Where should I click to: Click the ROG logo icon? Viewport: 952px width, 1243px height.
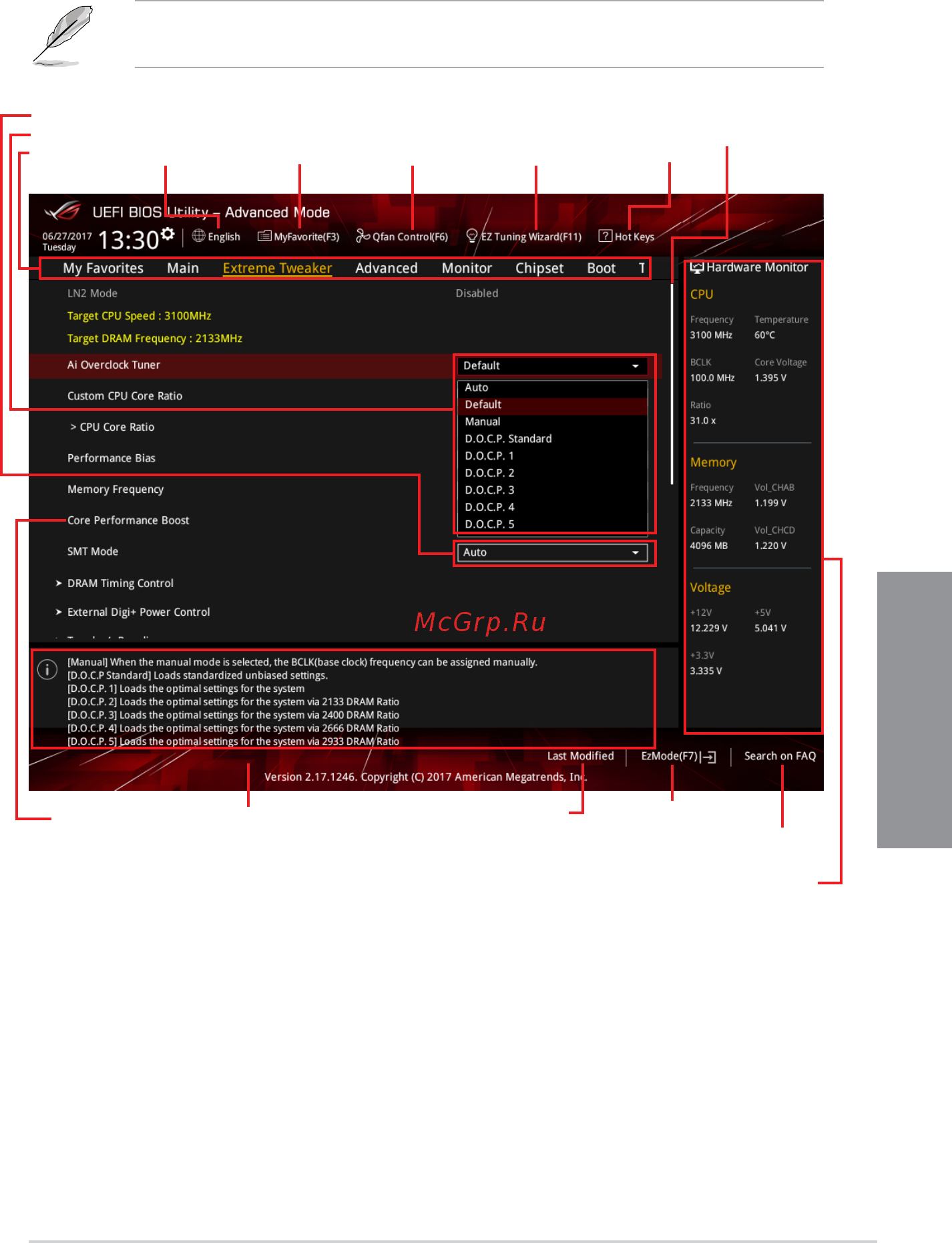(63, 211)
